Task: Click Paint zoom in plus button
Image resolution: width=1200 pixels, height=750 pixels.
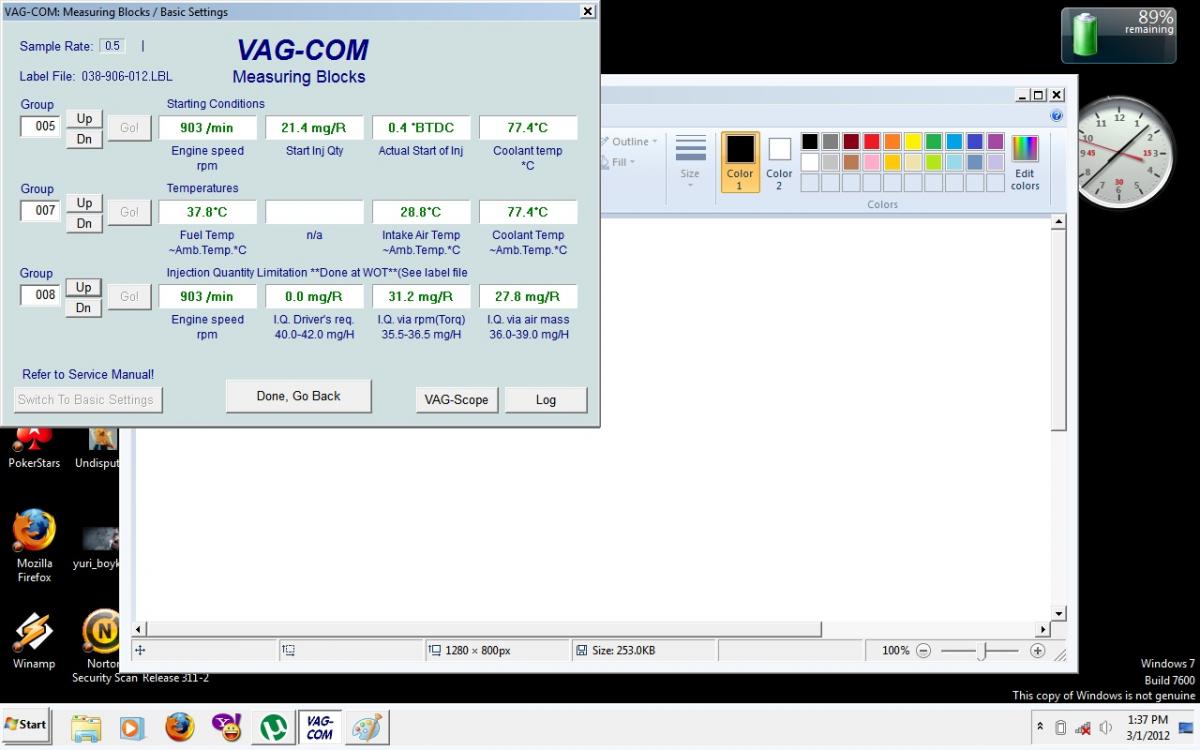Action: (x=1037, y=651)
